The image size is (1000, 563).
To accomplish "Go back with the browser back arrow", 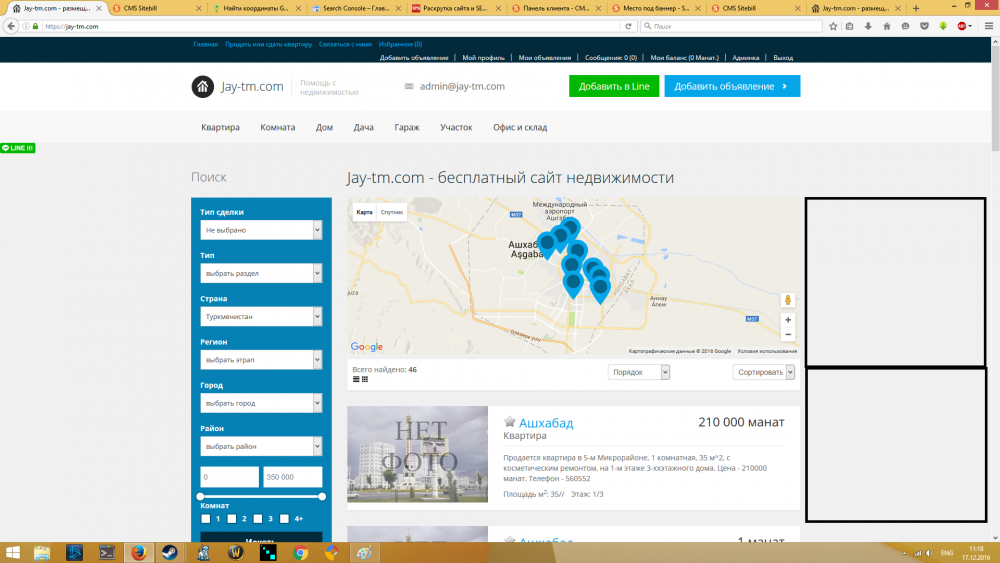I will click(x=11, y=26).
